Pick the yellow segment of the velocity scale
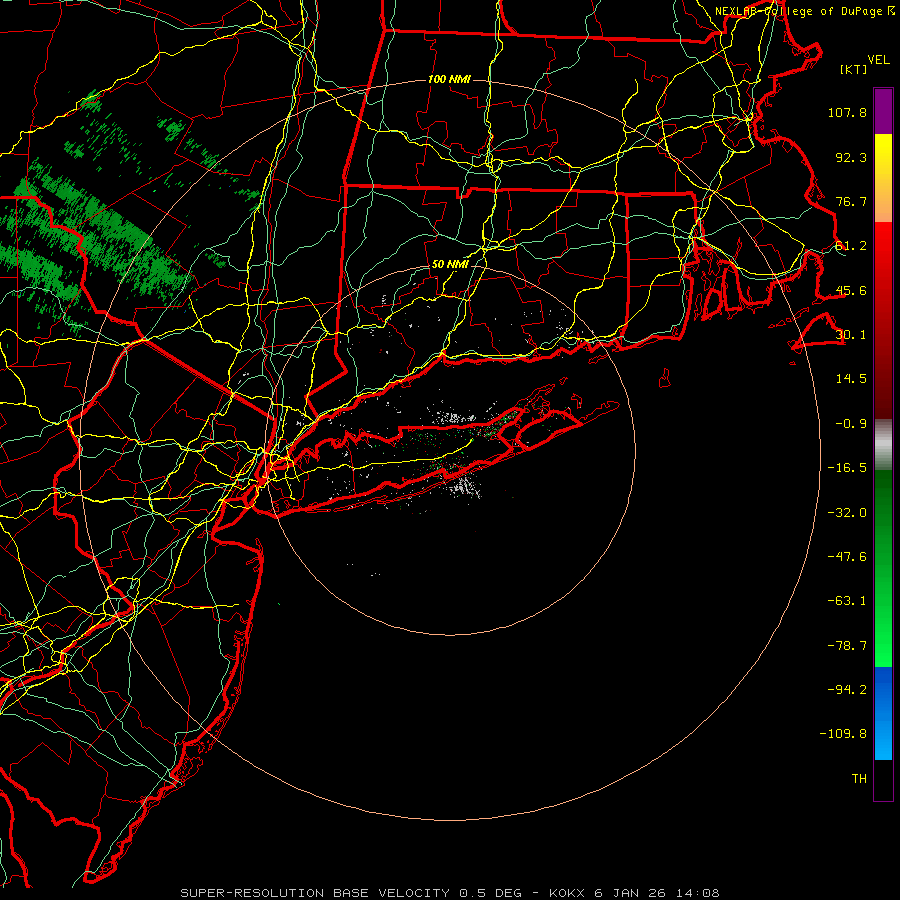900x900 pixels. pos(883,150)
